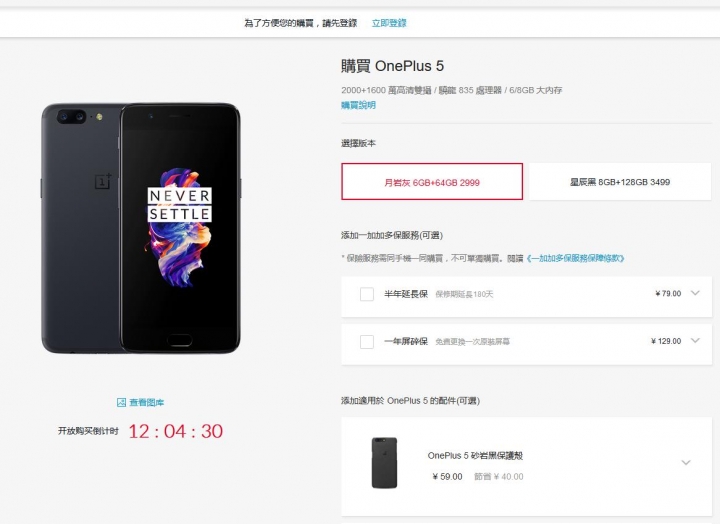Tick the 一年屏碎保 checkbox
The image size is (720, 524).
click(x=367, y=342)
